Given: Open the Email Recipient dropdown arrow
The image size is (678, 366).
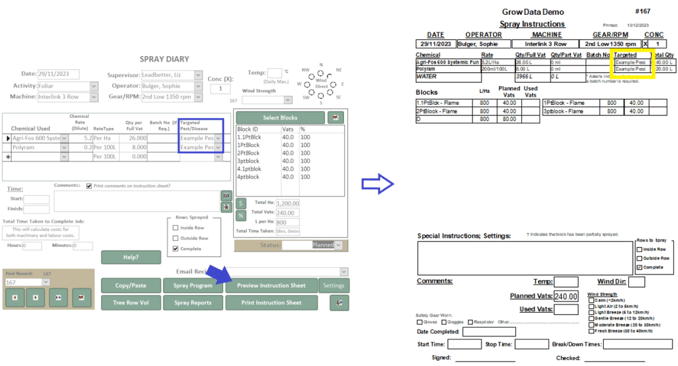Looking at the screenshot, I should pyautogui.click(x=344, y=272).
